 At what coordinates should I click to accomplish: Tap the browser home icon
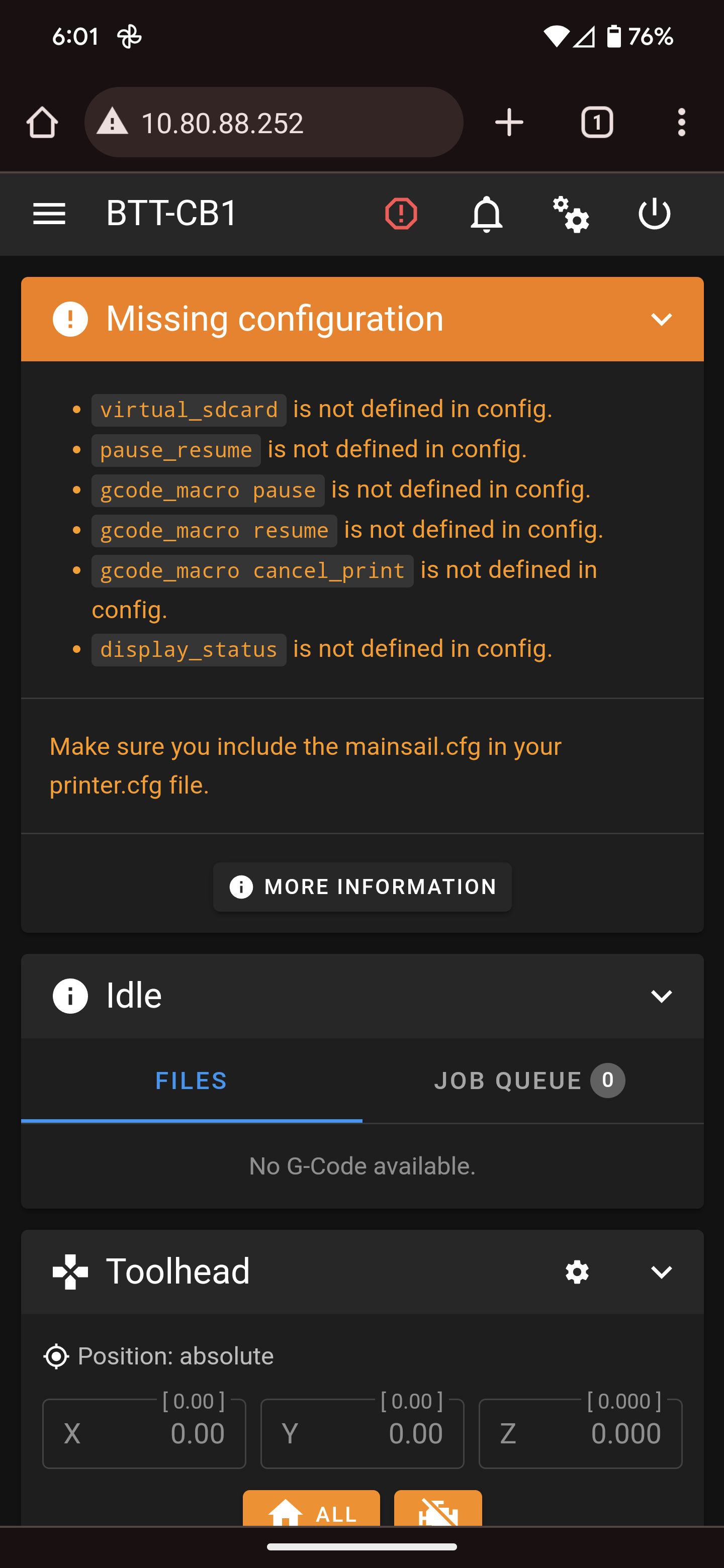point(42,122)
